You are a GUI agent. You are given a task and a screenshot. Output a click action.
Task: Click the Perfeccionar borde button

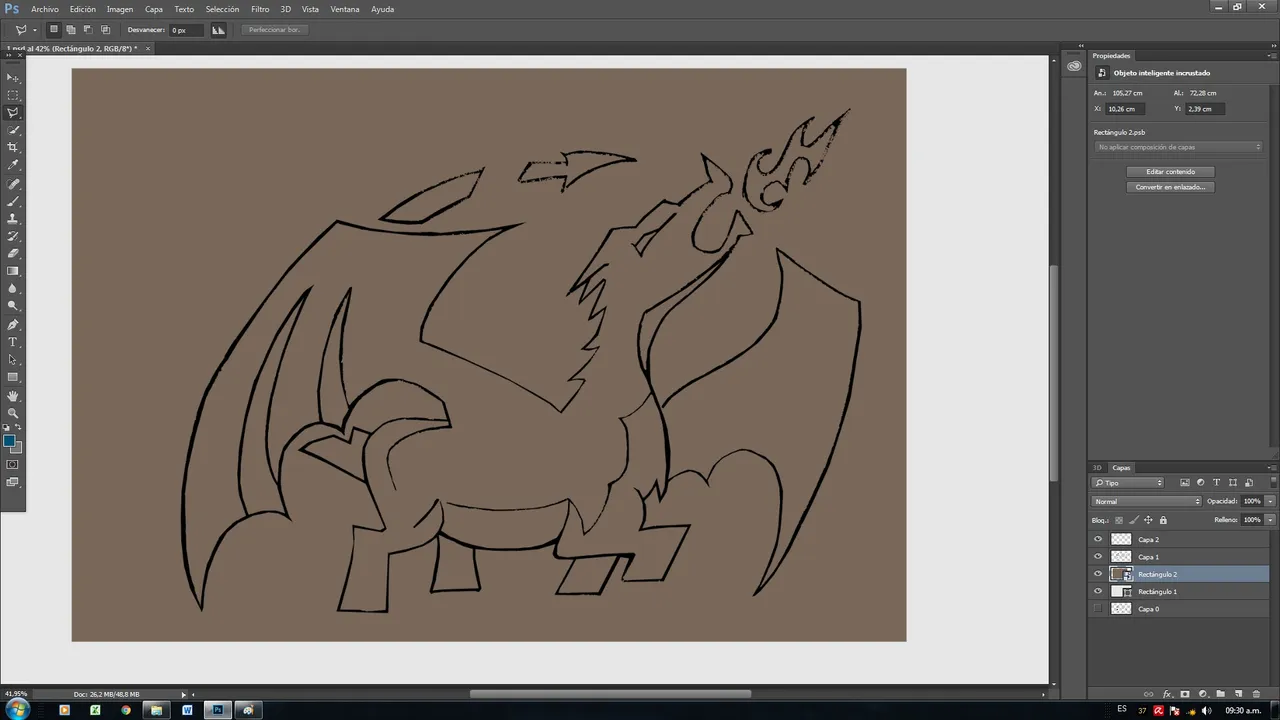pyautogui.click(x=274, y=30)
